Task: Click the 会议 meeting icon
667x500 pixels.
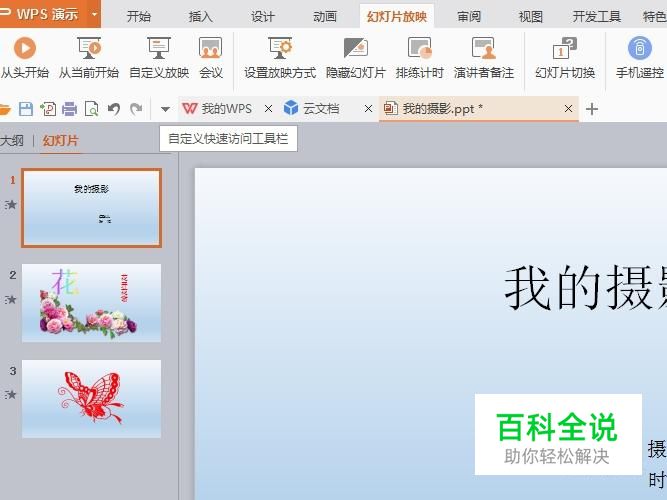Action: 211,58
